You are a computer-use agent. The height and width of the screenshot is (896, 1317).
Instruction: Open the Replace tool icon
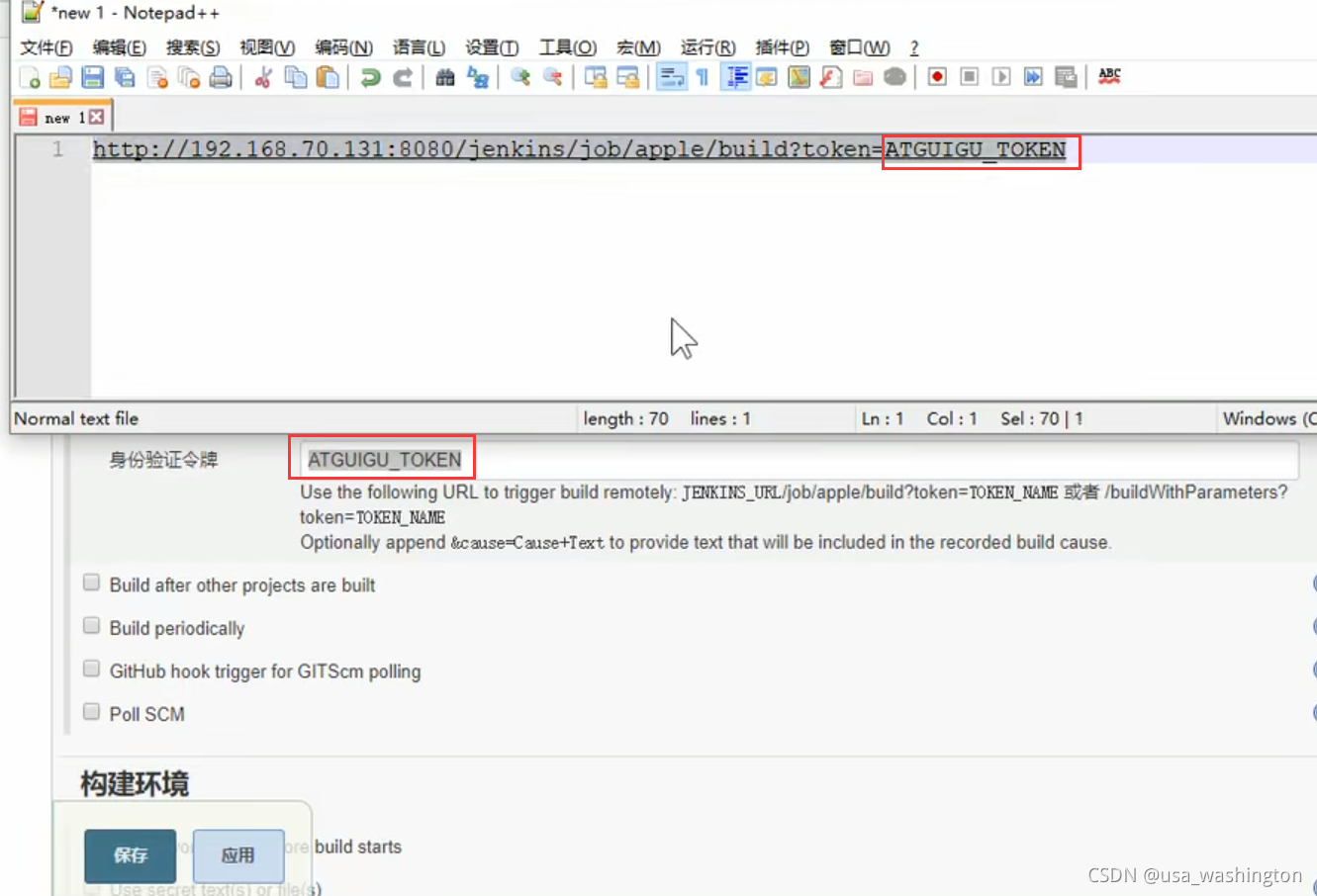(x=478, y=77)
